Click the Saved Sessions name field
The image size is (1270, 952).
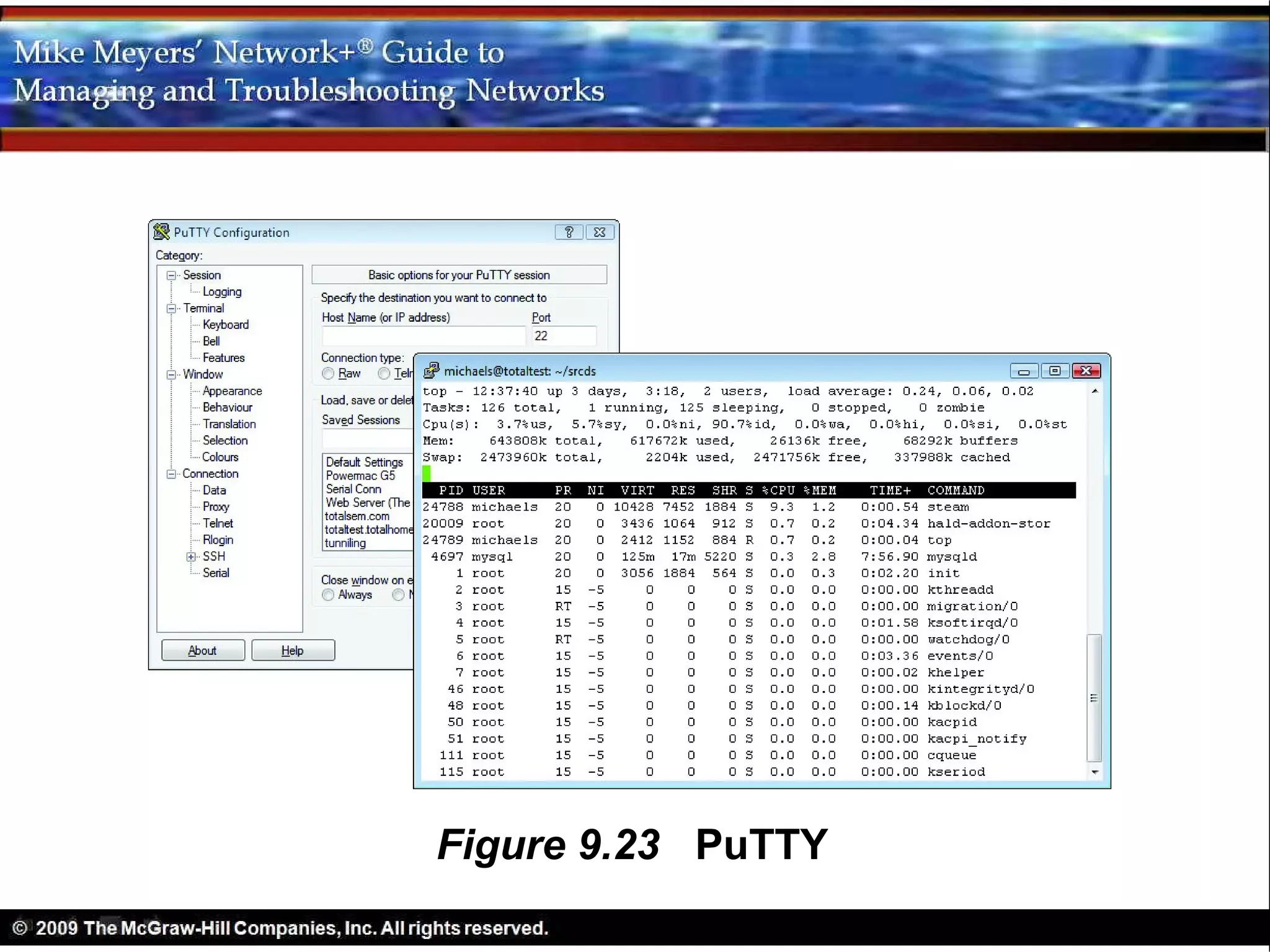368,438
